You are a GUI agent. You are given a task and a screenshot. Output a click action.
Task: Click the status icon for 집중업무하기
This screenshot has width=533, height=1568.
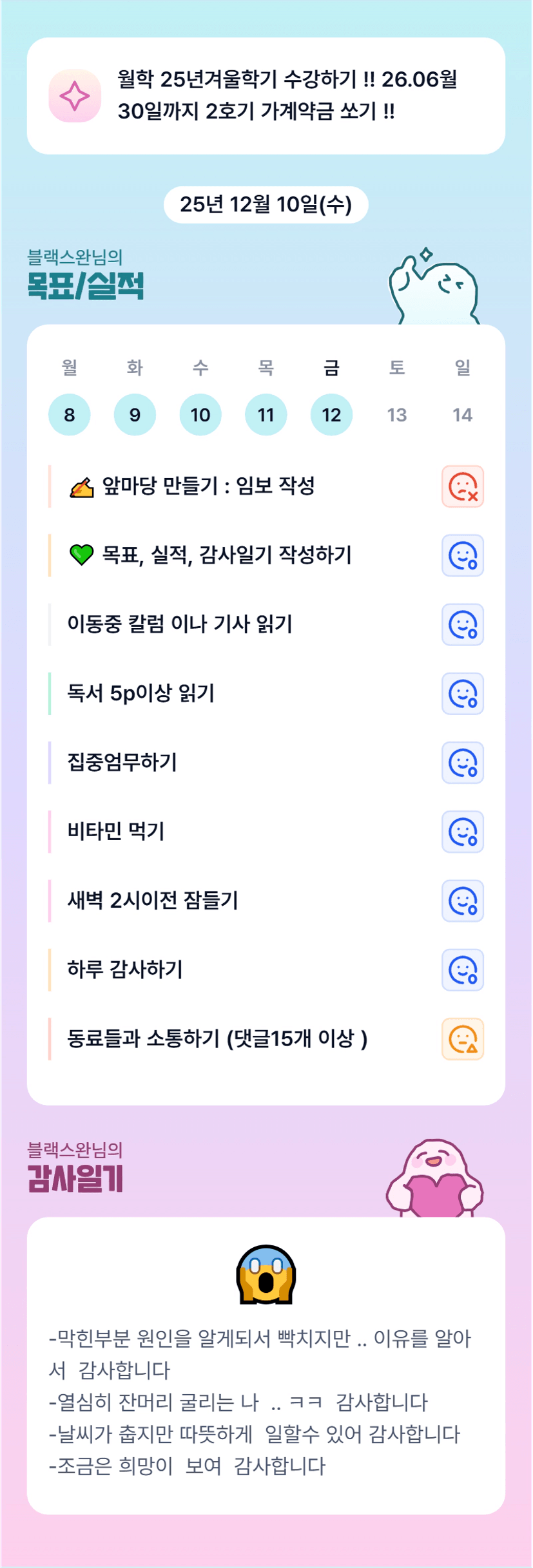[462, 763]
